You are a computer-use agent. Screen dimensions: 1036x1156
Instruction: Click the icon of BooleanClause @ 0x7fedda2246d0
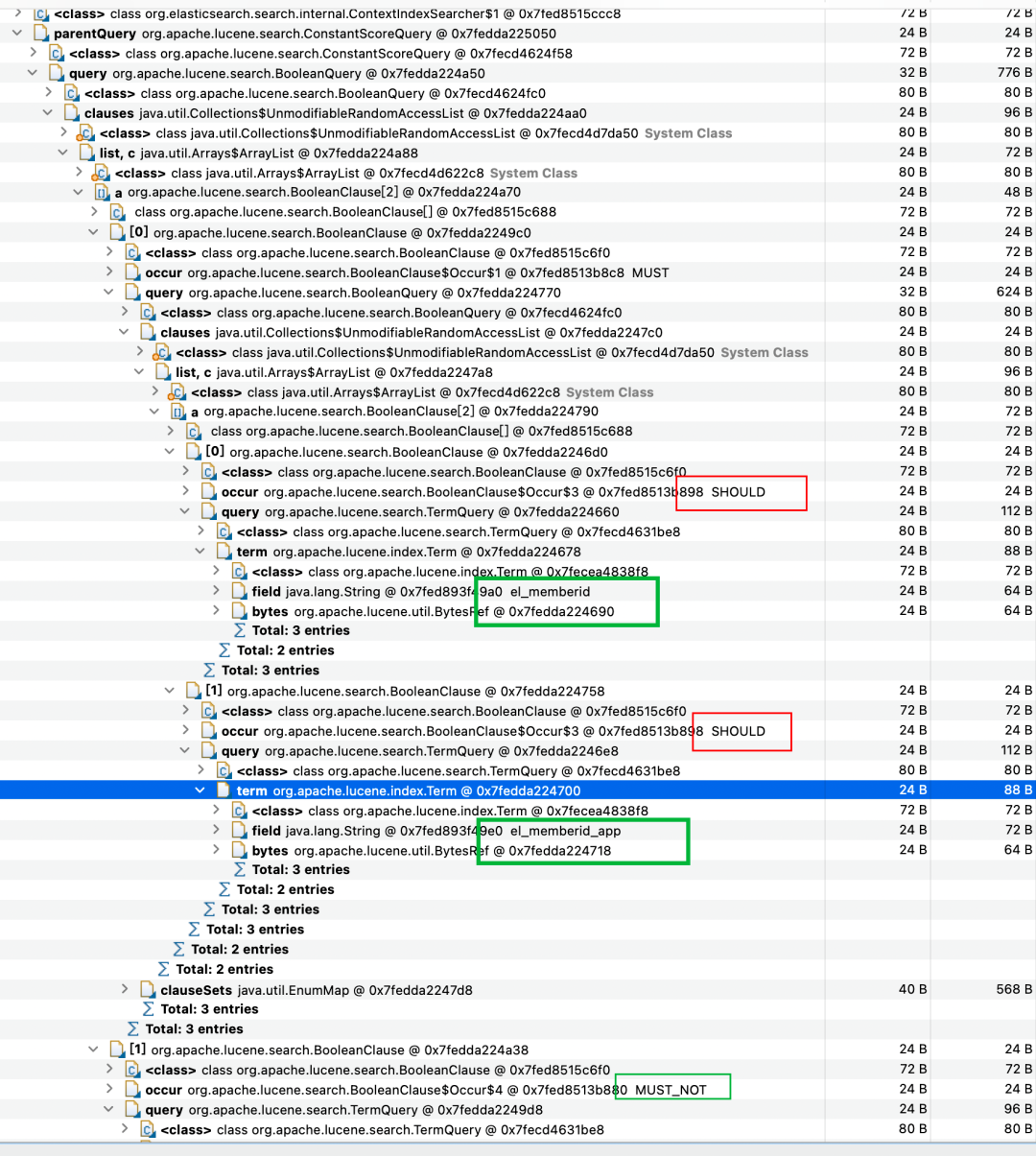(194, 452)
